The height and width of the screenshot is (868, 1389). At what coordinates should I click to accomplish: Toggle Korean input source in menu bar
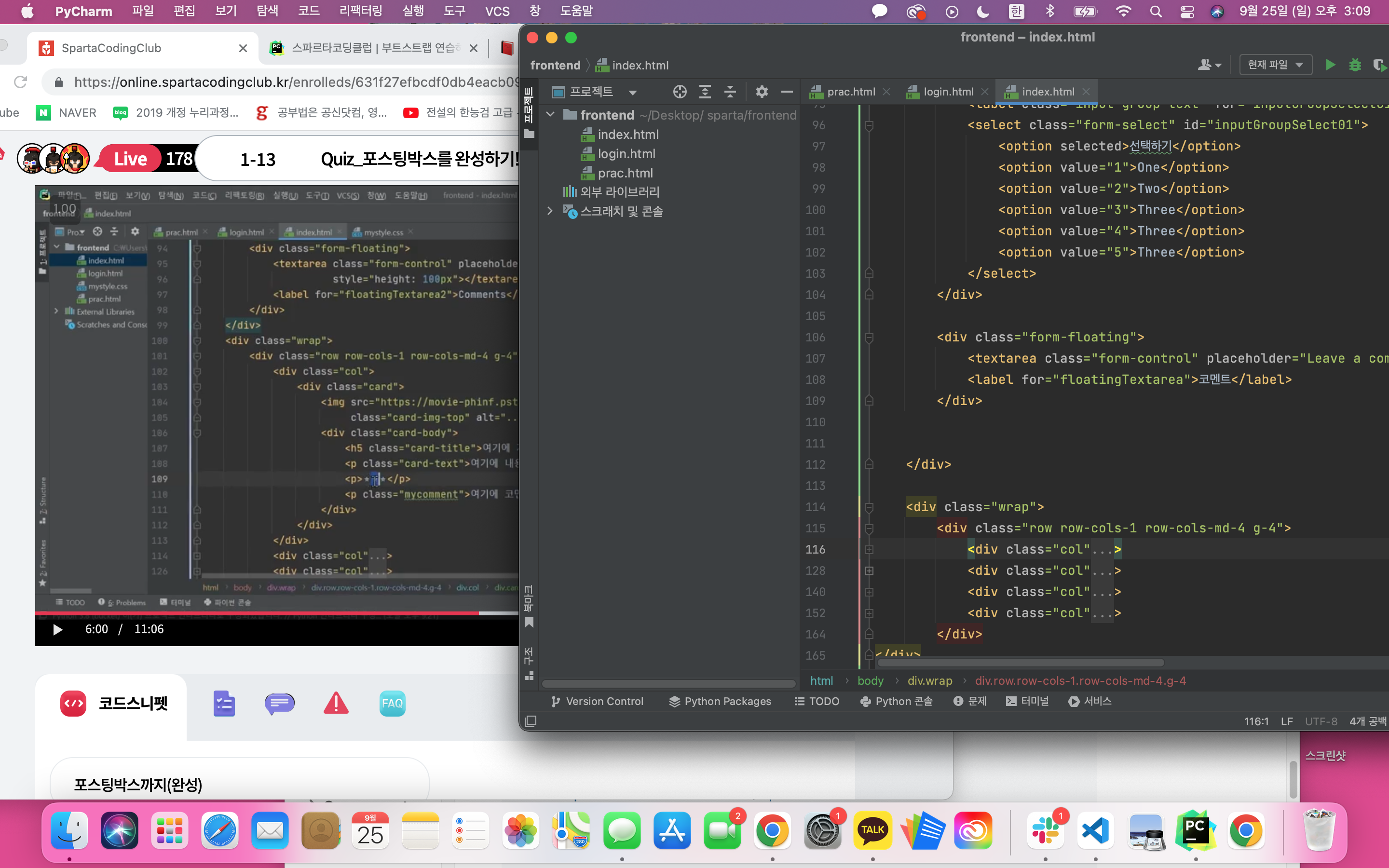[x=1017, y=12]
